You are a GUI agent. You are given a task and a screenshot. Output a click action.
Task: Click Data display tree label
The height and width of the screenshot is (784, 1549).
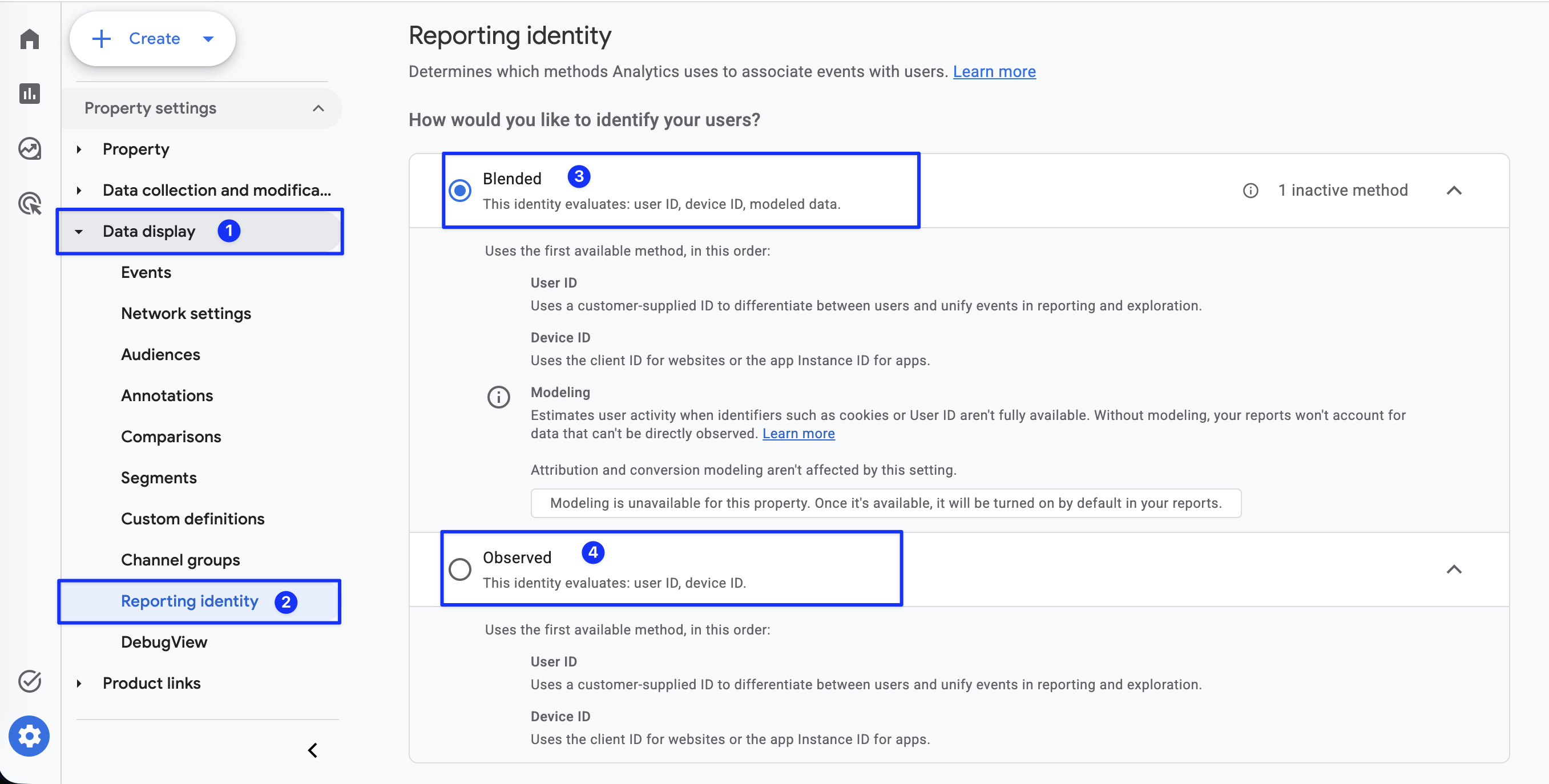coord(149,232)
